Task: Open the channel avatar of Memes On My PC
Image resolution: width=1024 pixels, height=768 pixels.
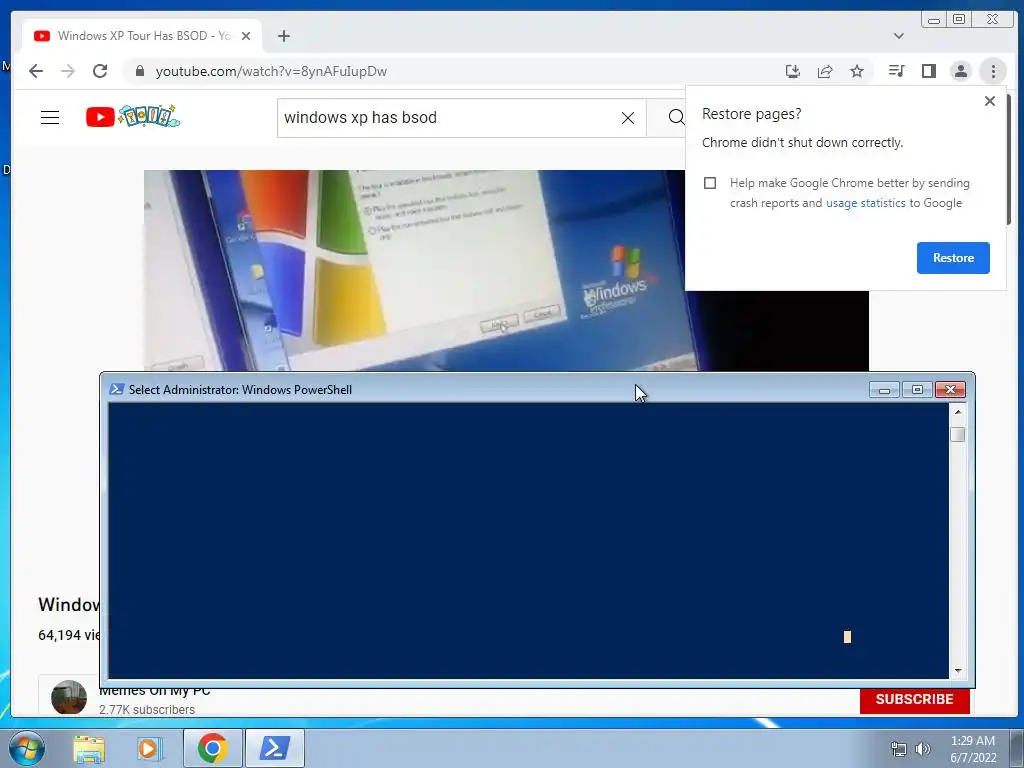Action: coord(69,697)
